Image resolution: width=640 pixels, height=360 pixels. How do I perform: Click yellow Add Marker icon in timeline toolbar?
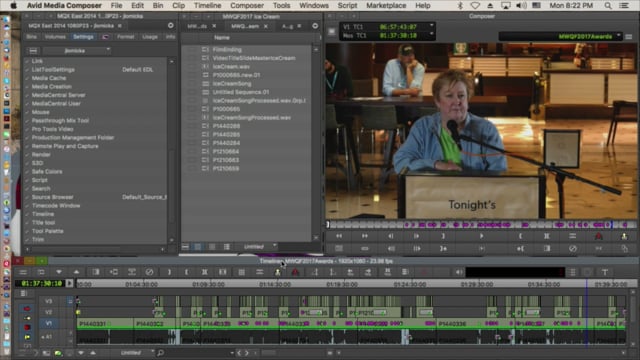pyautogui.click(x=278, y=272)
